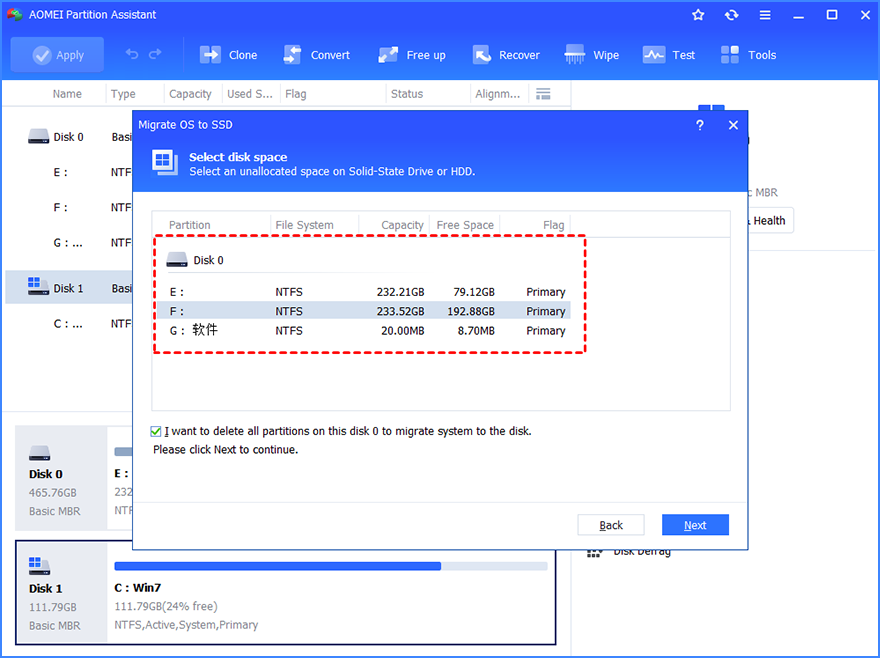
Task: Click the Capacity column header in dialog
Action: (x=402, y=225)
